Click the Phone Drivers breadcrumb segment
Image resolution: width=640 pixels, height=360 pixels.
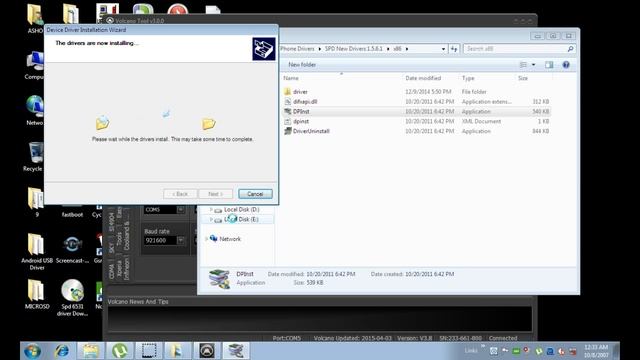pos(298,49)
